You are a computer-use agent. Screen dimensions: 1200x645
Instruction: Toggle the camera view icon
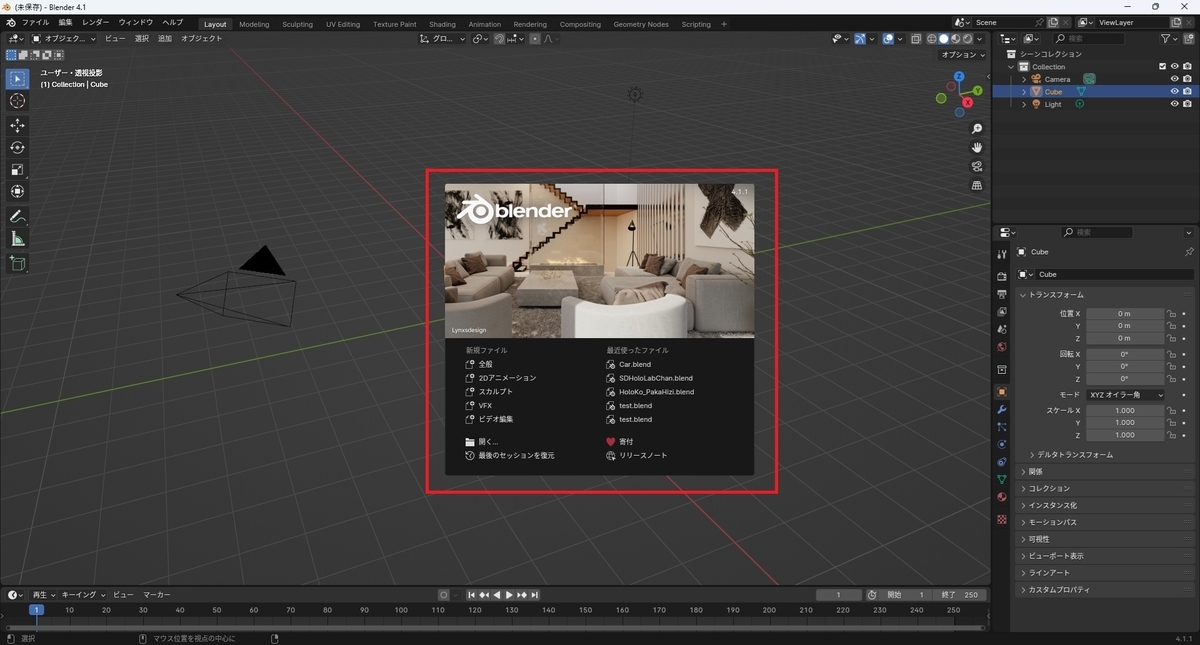(977, 167)
